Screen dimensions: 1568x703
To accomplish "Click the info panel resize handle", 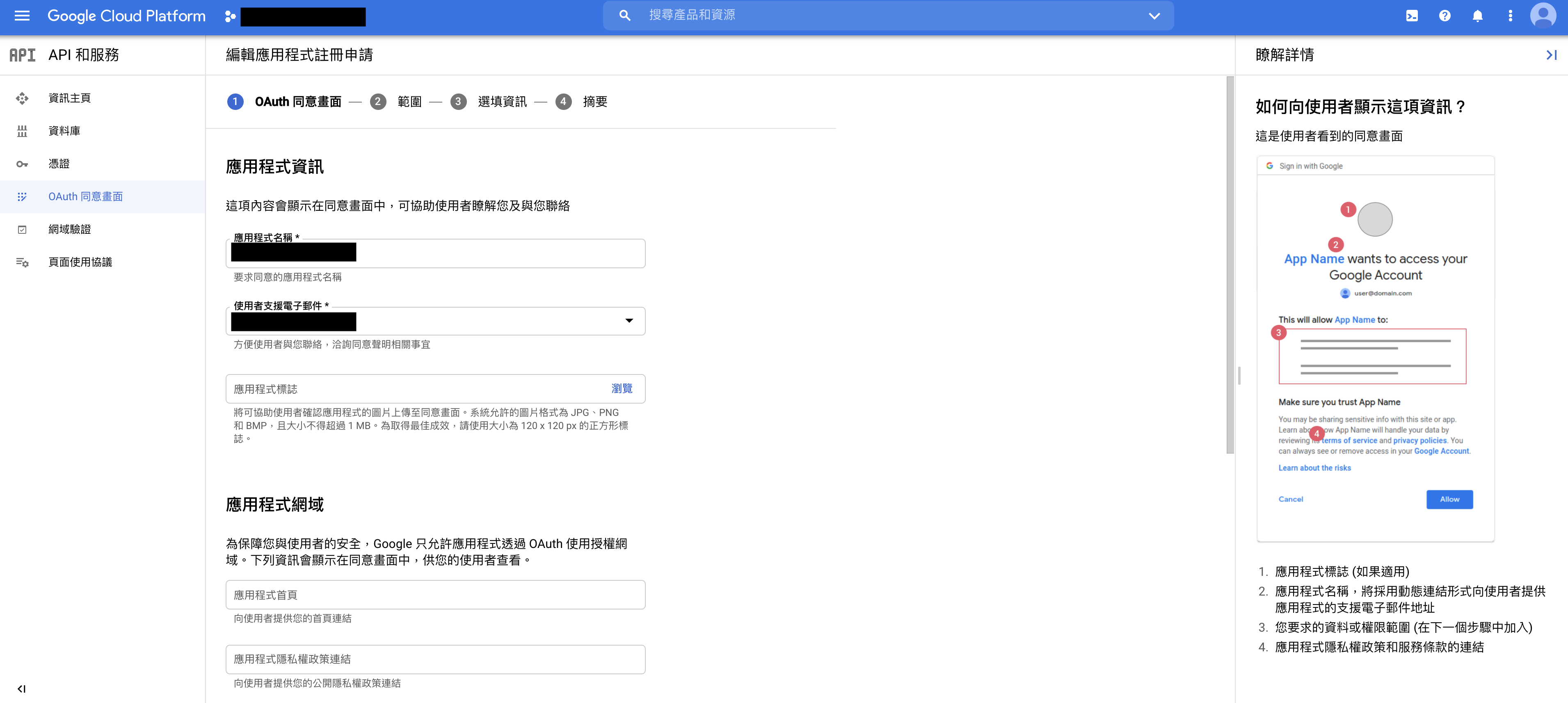I will click(x=1239, y=375).
